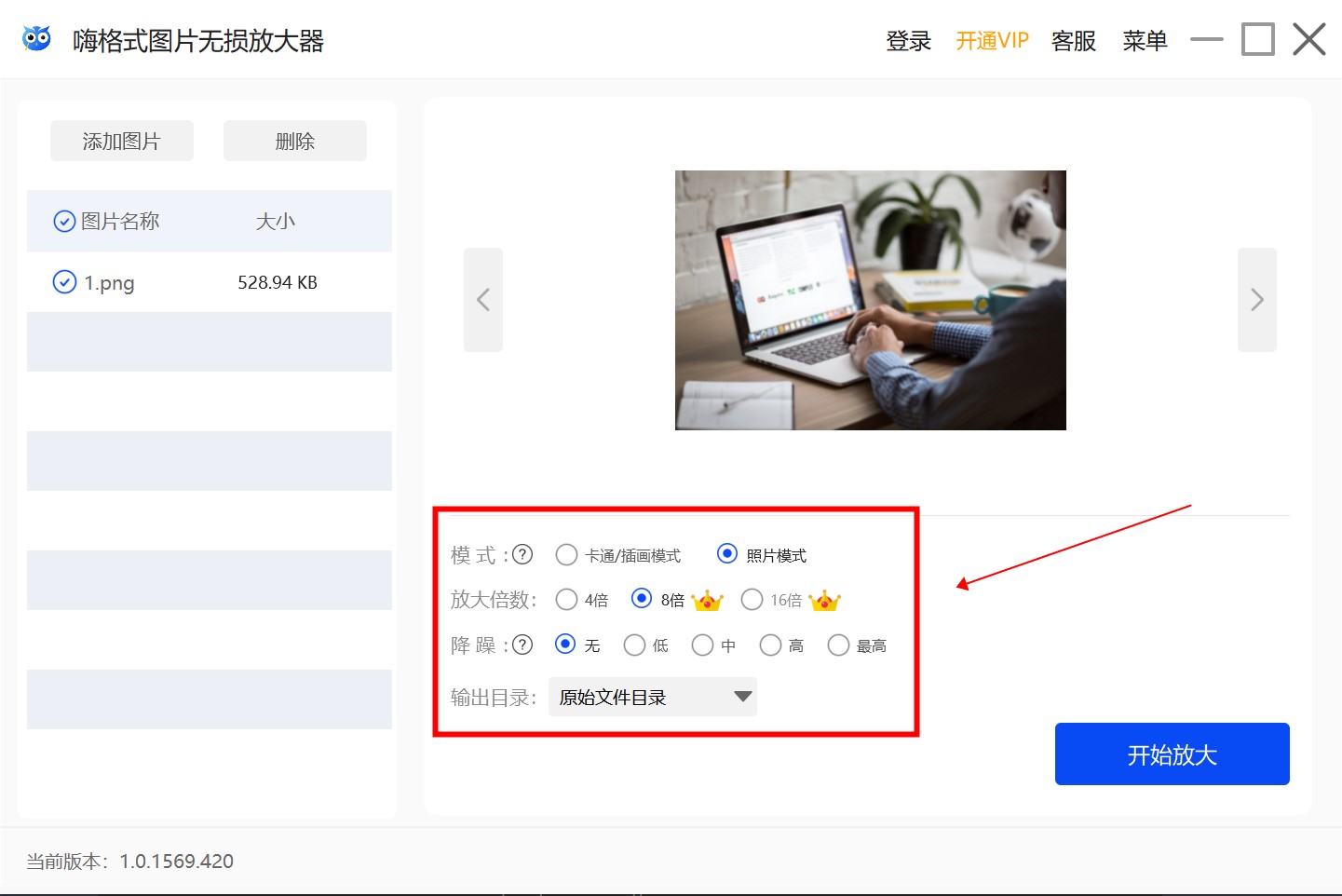The image size is (1342, 896).
Task: Select the 卡通/插画模式 radio button
Action: (x=566, y=555)
